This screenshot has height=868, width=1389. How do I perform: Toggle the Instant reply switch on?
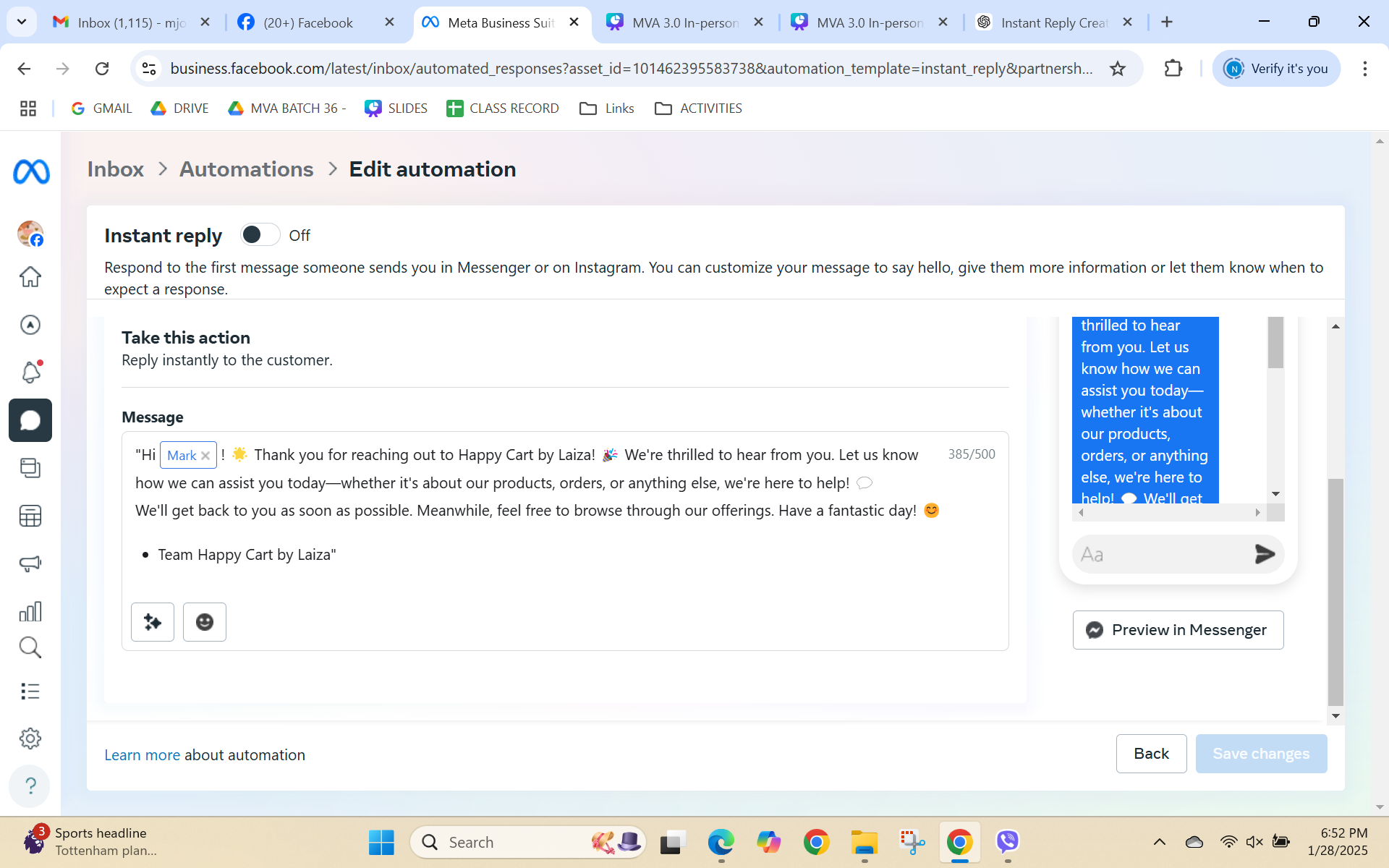click(260, 235)
